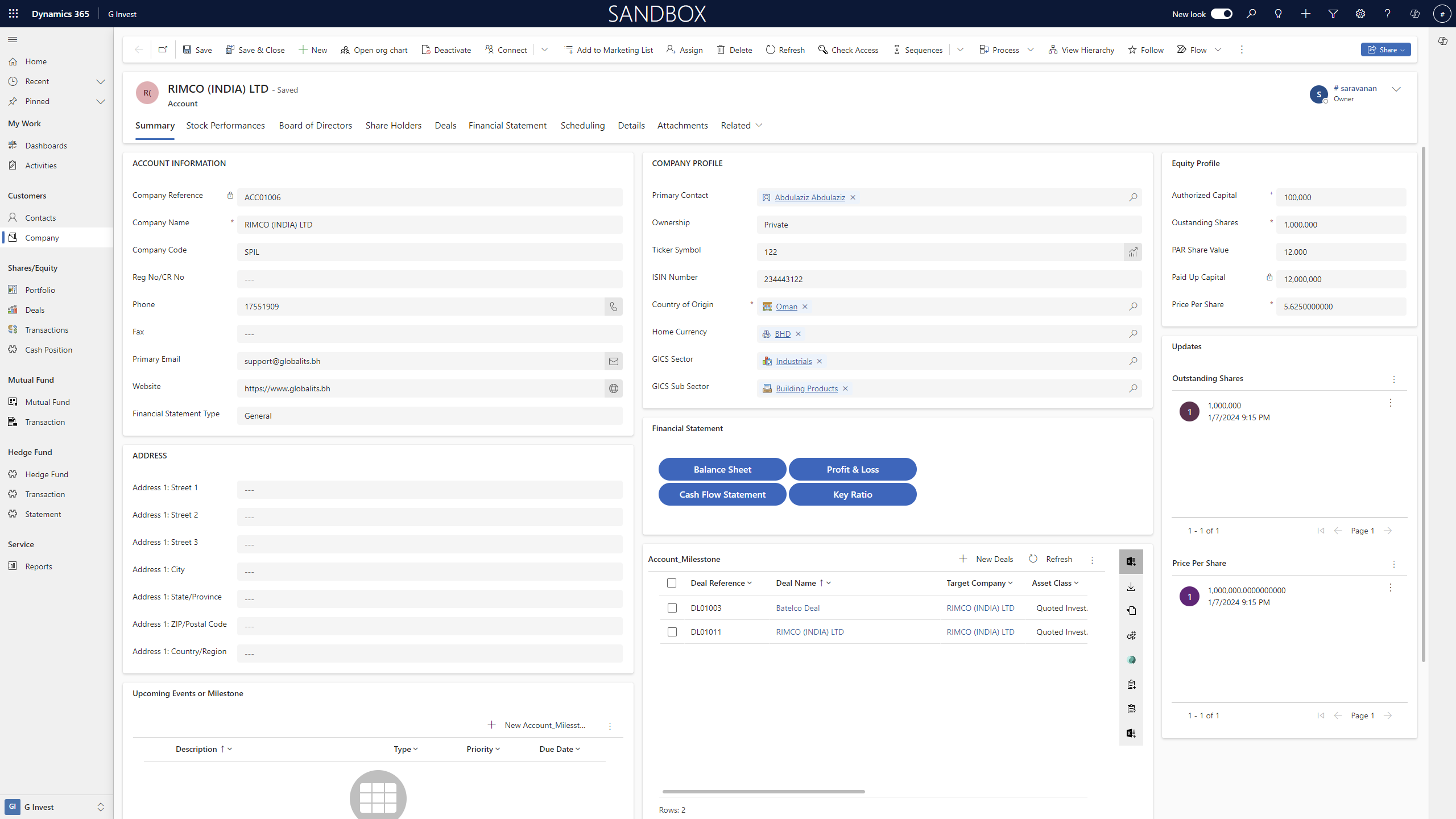Click the Ticker Symbol chart icon

pyautogui.click(x=1132, y=252)
